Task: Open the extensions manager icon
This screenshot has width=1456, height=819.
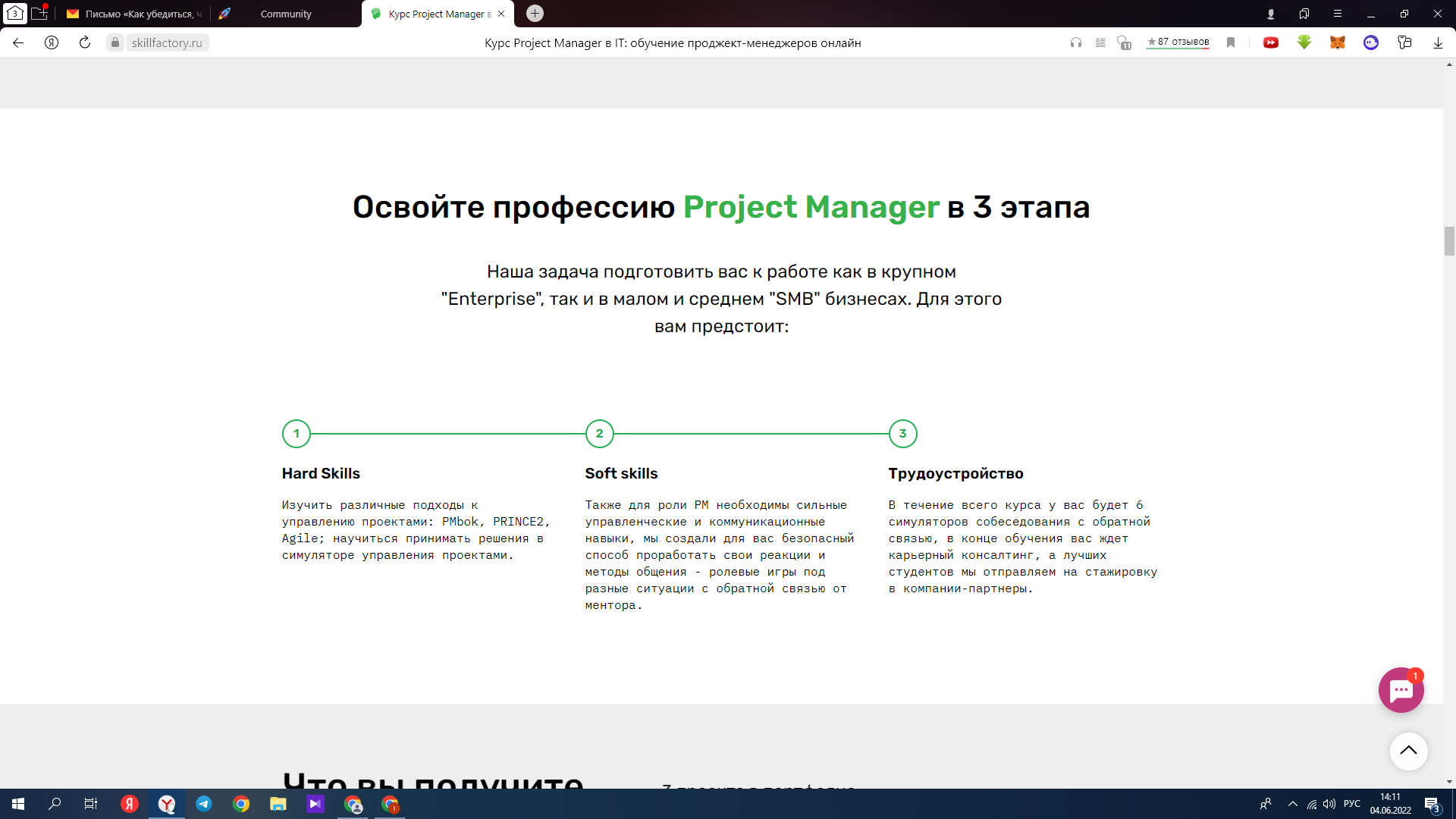Action: click(x=1404, y=42)
